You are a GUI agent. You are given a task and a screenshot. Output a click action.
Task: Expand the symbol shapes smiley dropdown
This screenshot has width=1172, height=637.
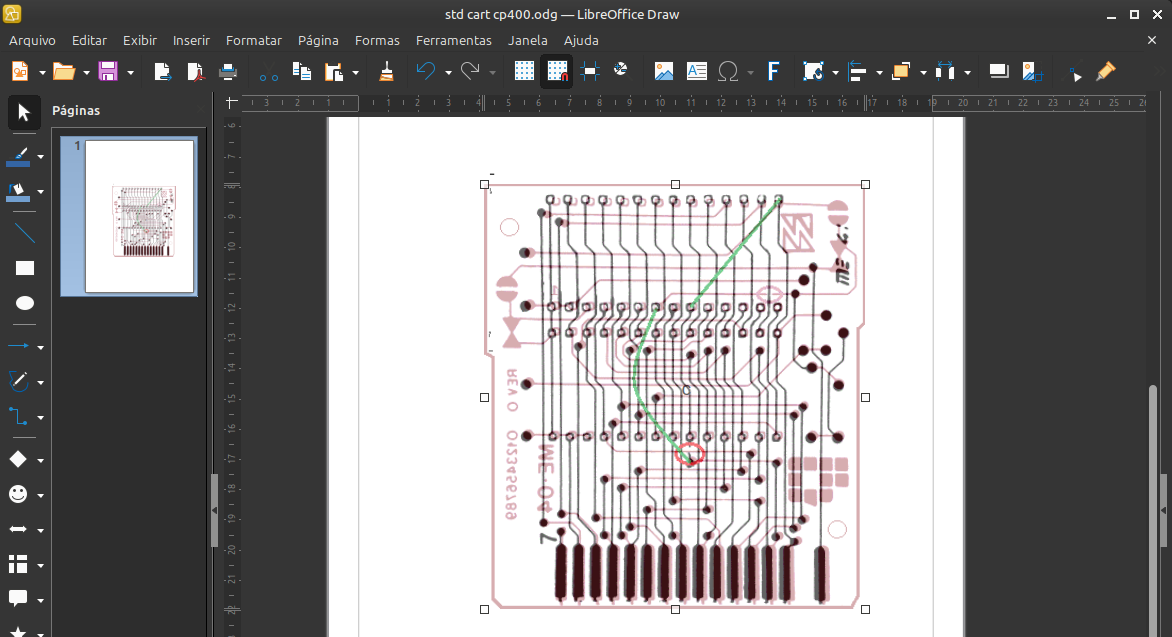point(41,495)
